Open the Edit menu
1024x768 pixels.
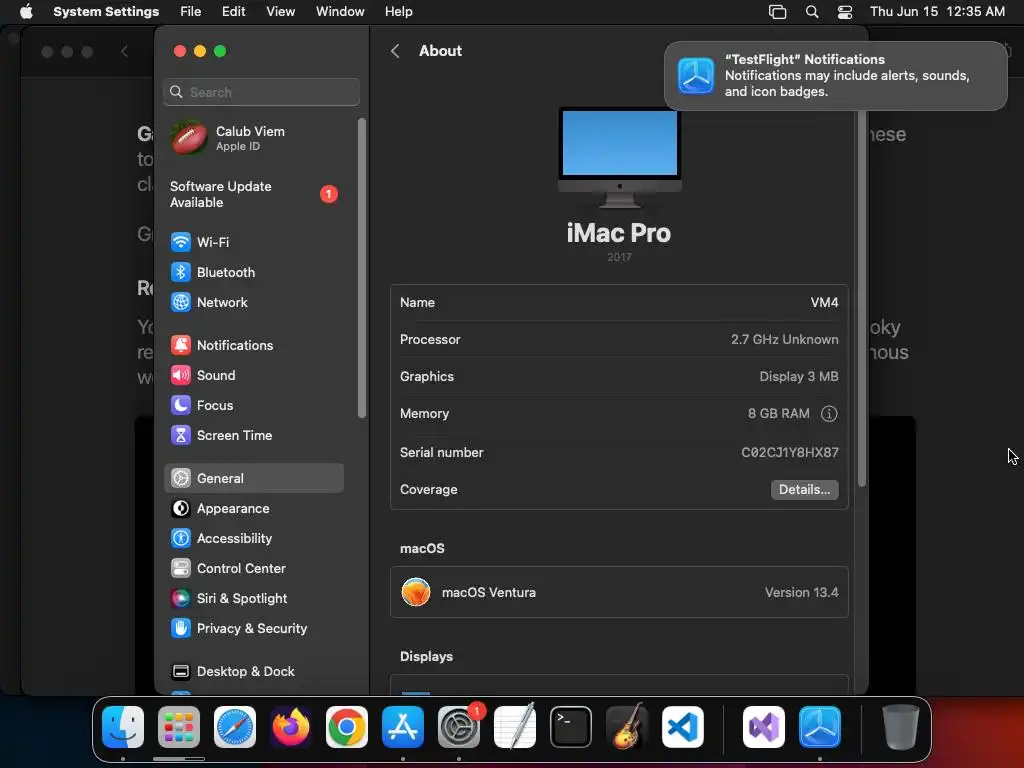234,12
